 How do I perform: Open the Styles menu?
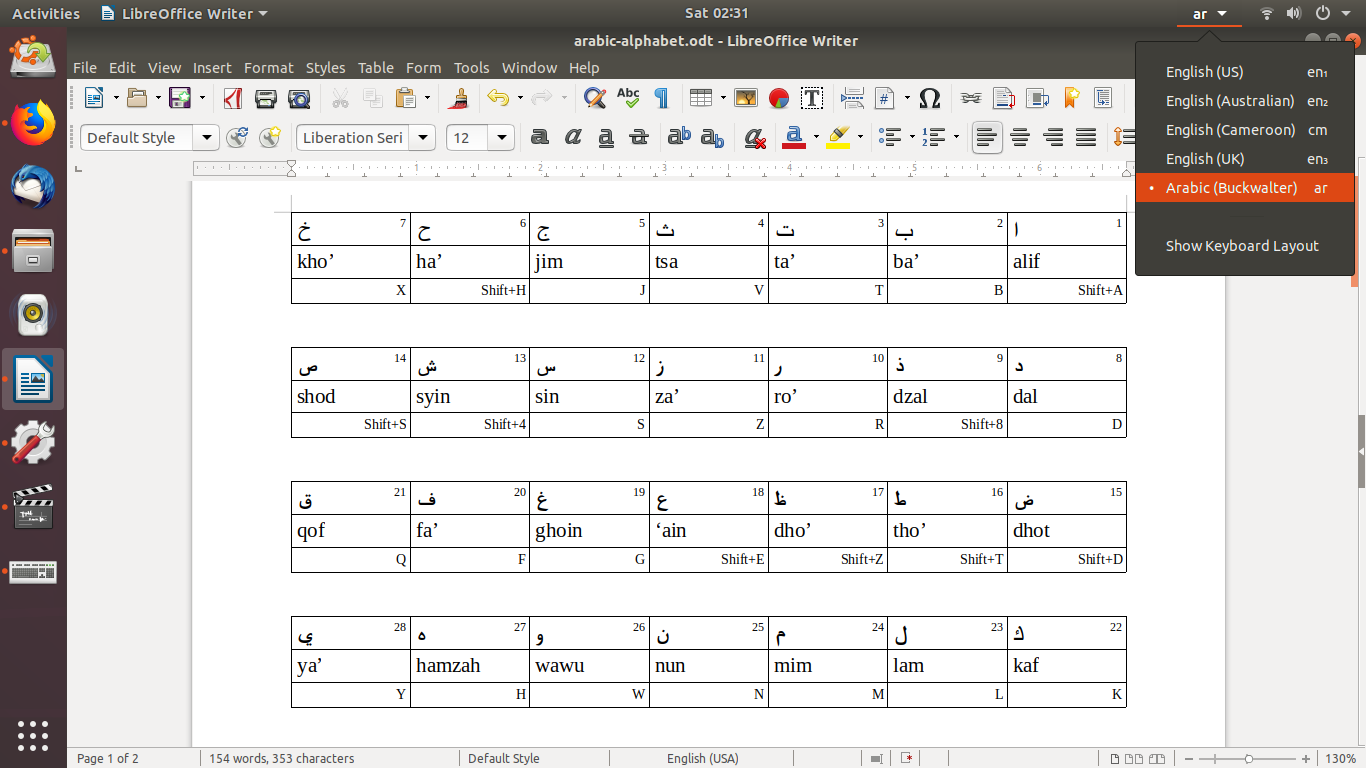(x=325, y=68)
